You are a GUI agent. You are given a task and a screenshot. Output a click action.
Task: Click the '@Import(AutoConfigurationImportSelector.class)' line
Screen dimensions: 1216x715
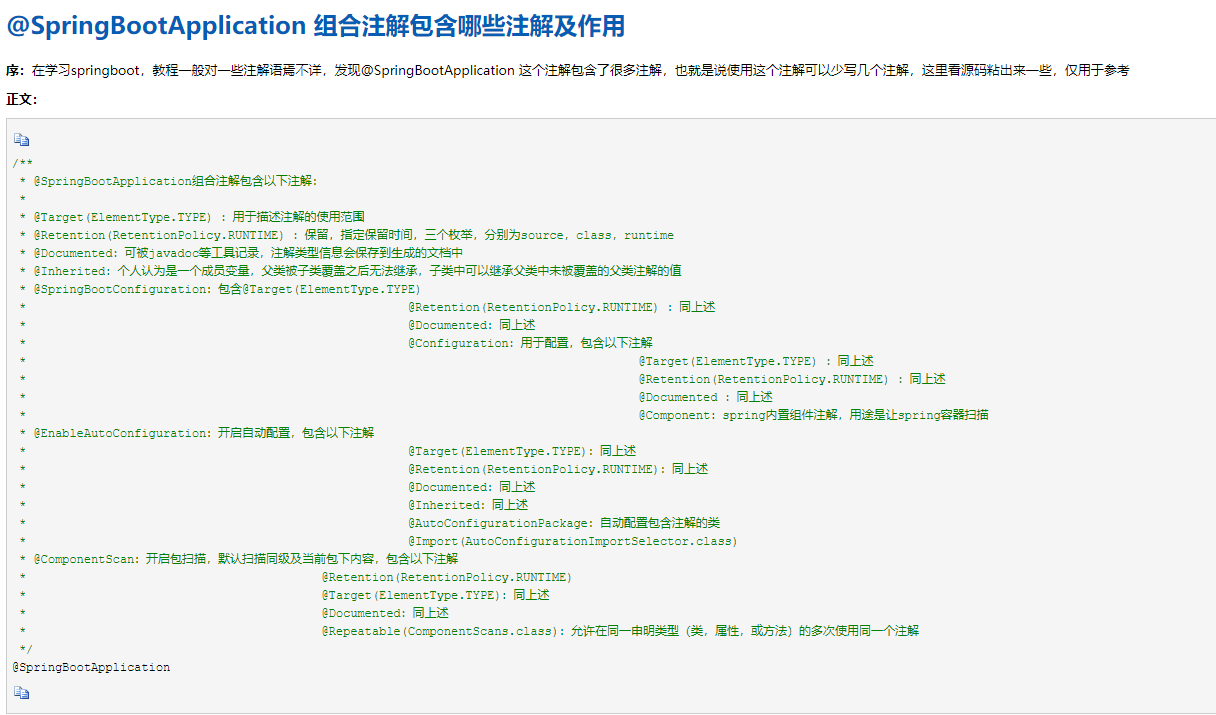pyautogui.click(x=573, y=541)
